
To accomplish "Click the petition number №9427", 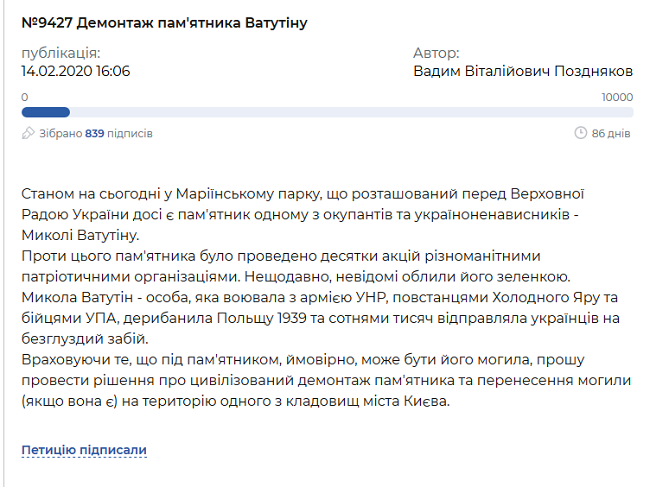I will (51, 22).
